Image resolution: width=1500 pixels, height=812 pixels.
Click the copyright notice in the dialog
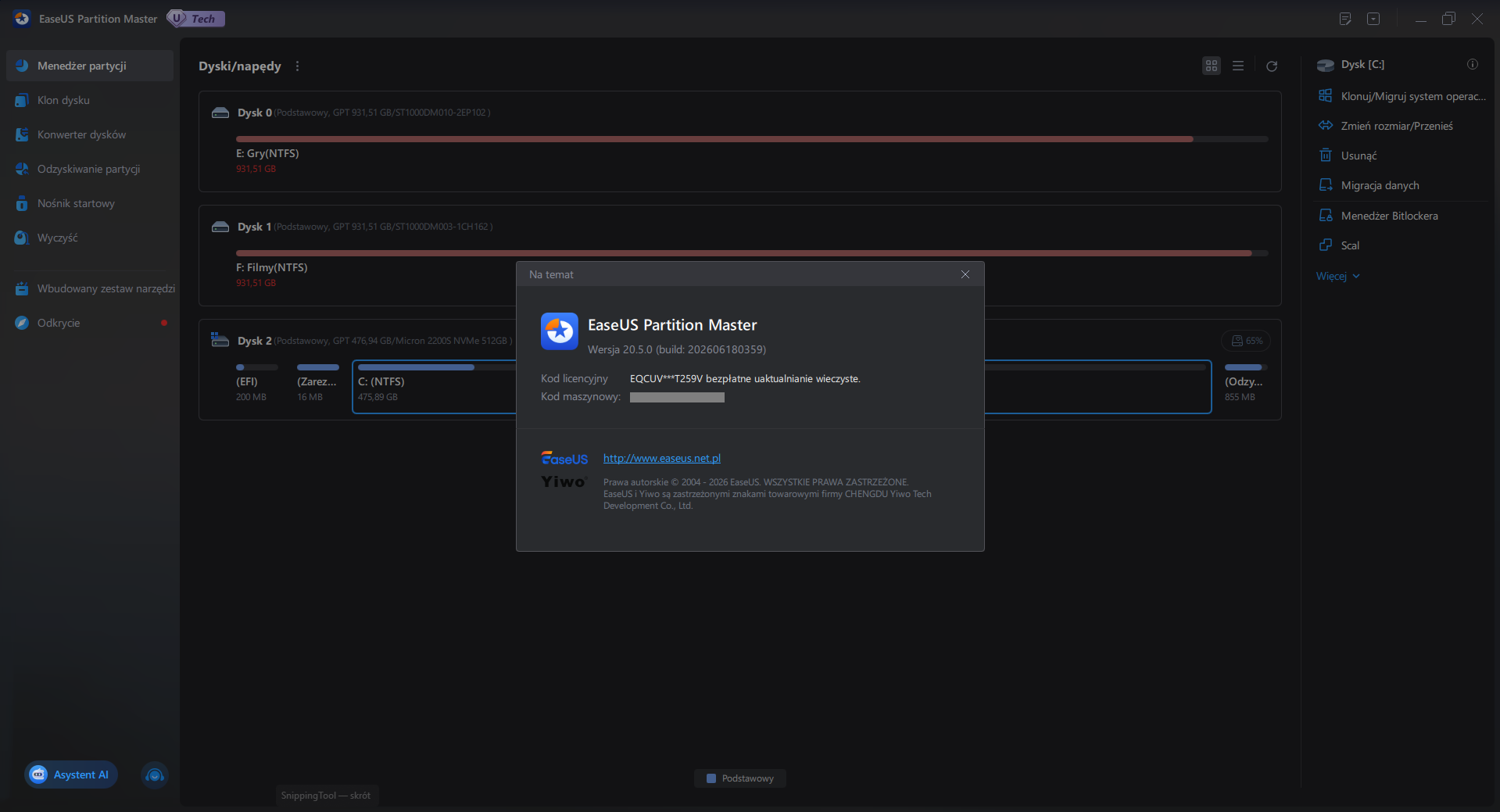[x=768, y=494]
